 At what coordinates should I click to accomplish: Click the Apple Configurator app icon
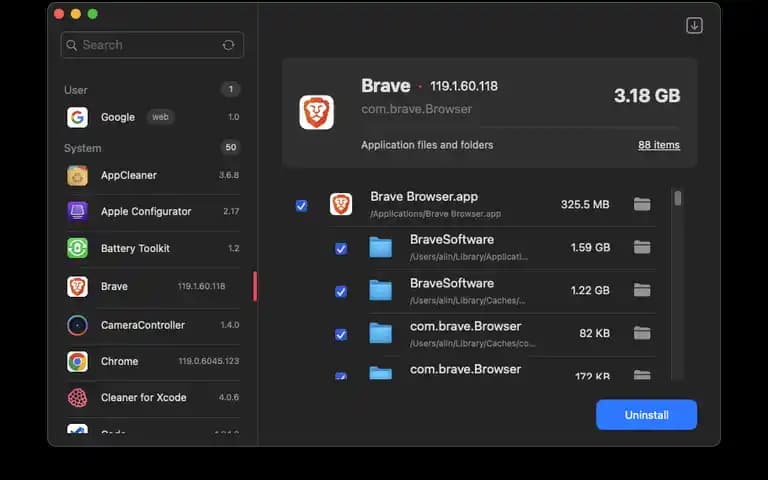[x=77, y=212]
